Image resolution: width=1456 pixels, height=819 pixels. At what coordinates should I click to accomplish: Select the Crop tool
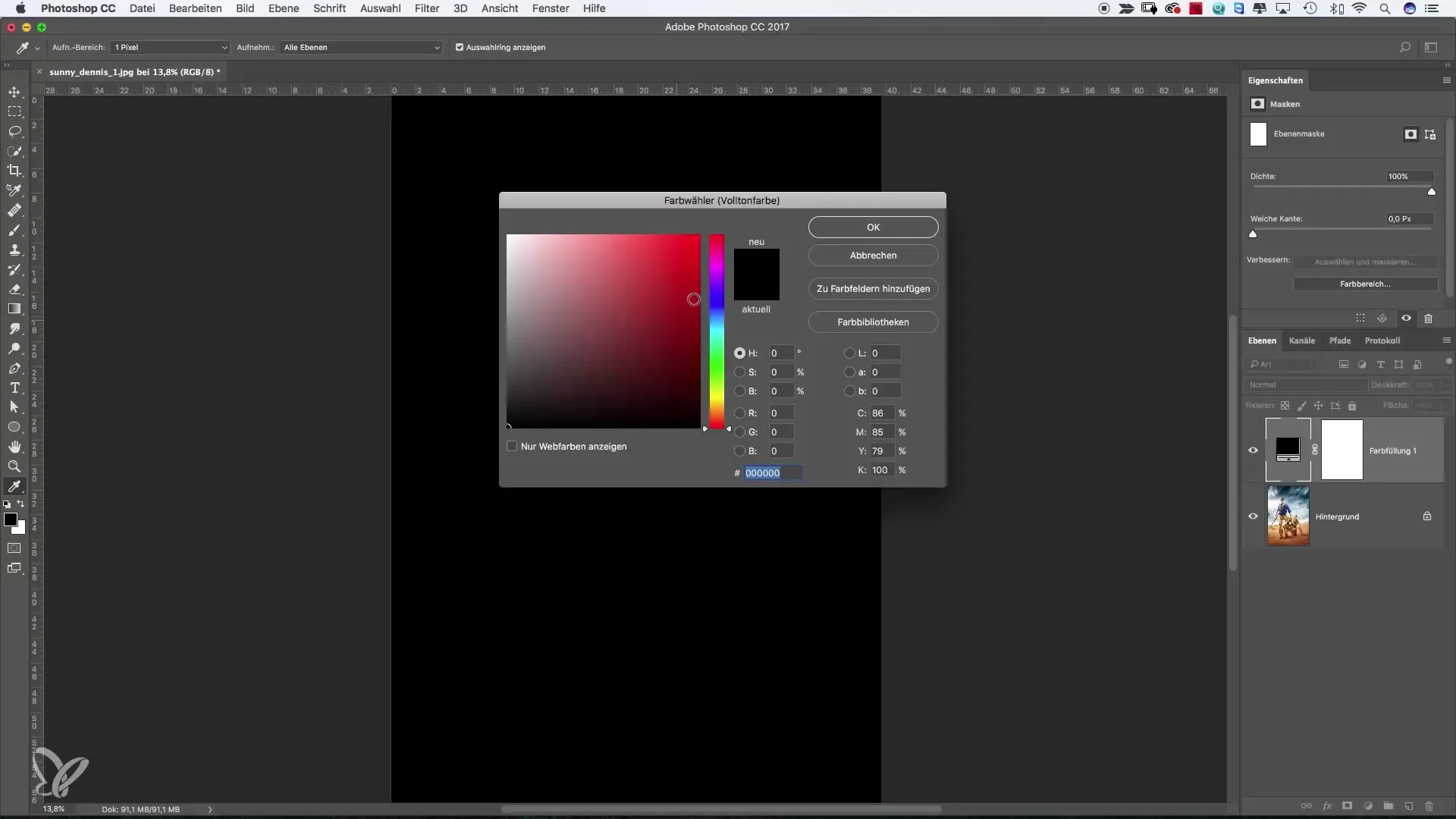pyautogui.click(x=14, y=171)
